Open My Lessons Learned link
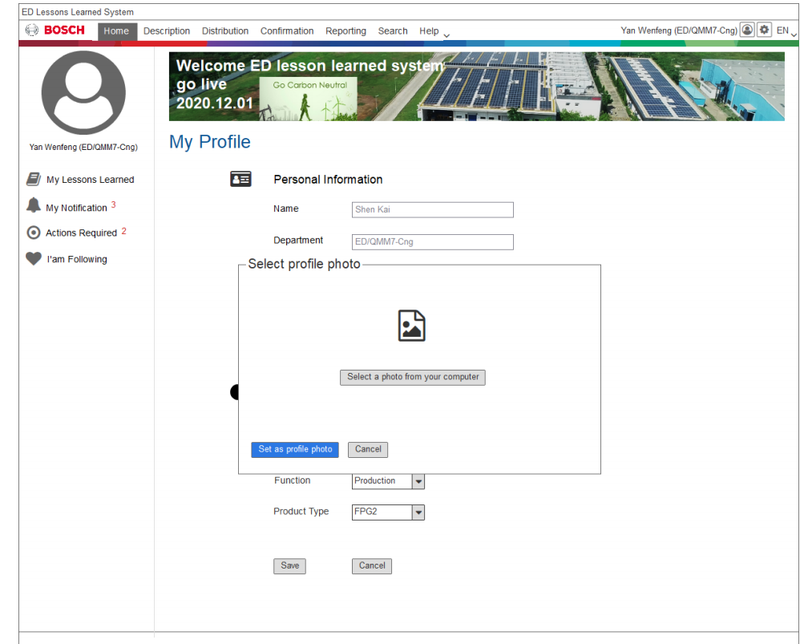 click(x=90, y=180)
